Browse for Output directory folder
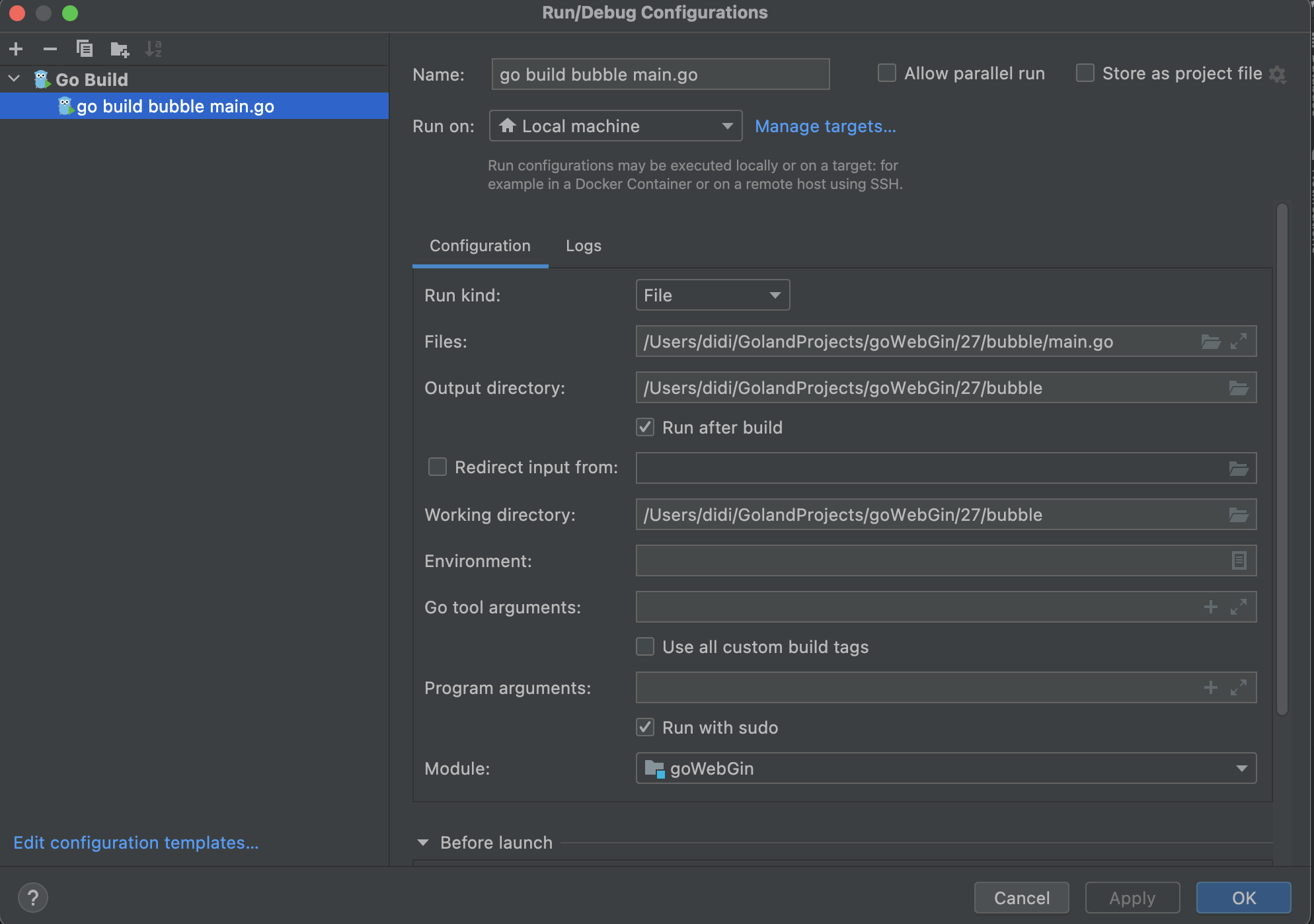The width and height of the screenshot is (1314, 924). 1239,388
